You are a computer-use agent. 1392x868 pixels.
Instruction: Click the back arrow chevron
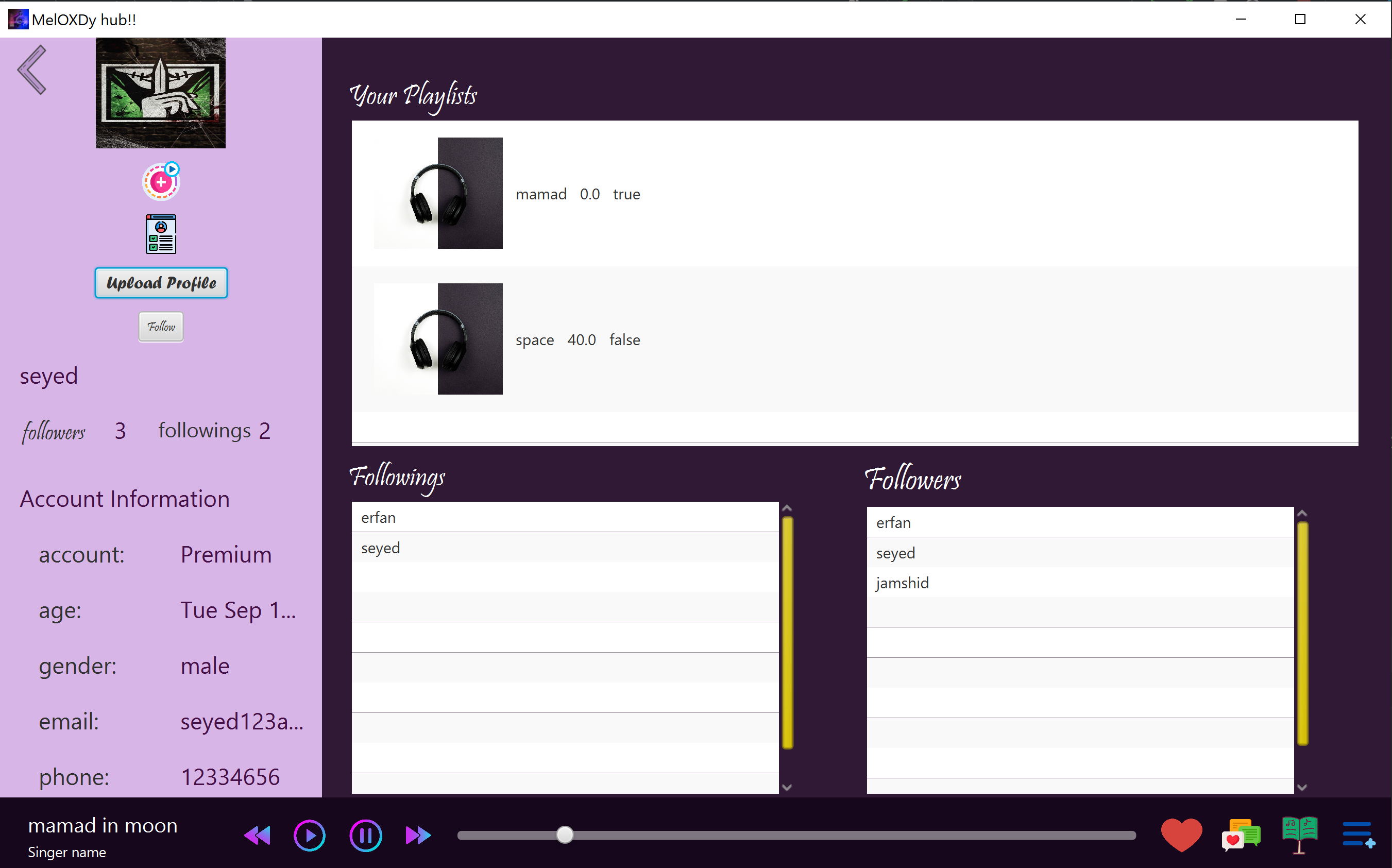point(32,70)
